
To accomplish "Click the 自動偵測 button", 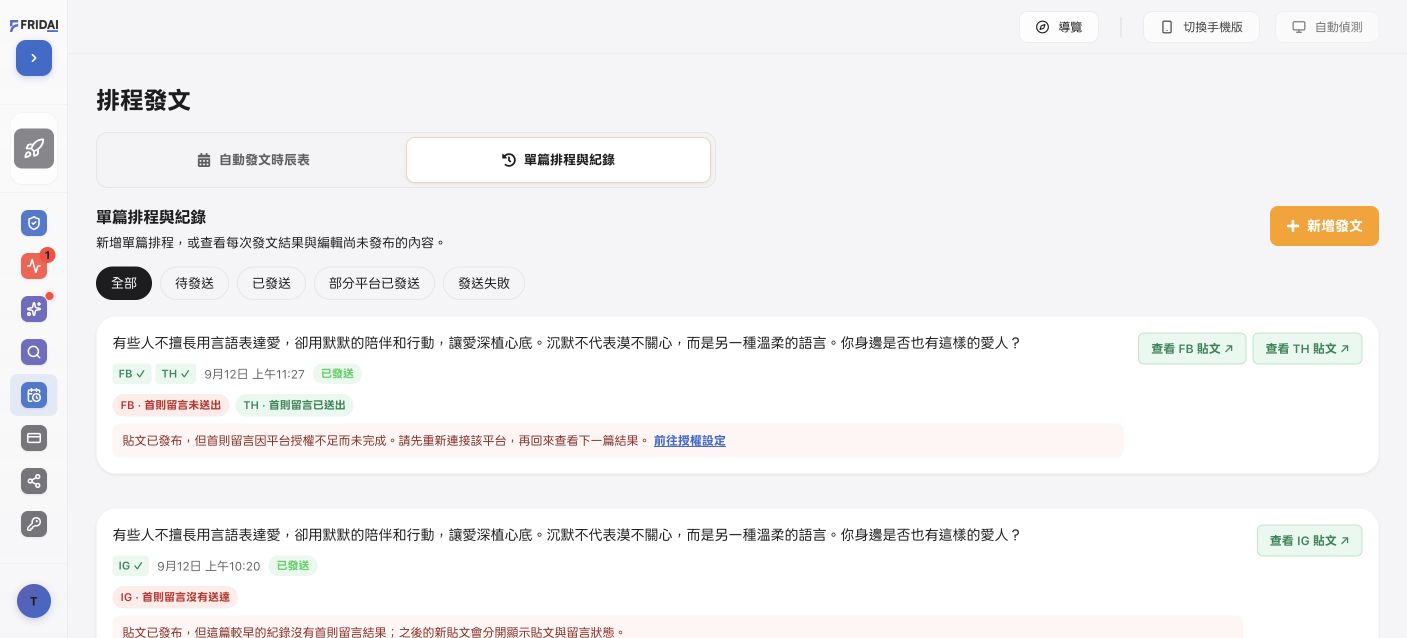I will pyautogui.click(x=1327, y=27).
